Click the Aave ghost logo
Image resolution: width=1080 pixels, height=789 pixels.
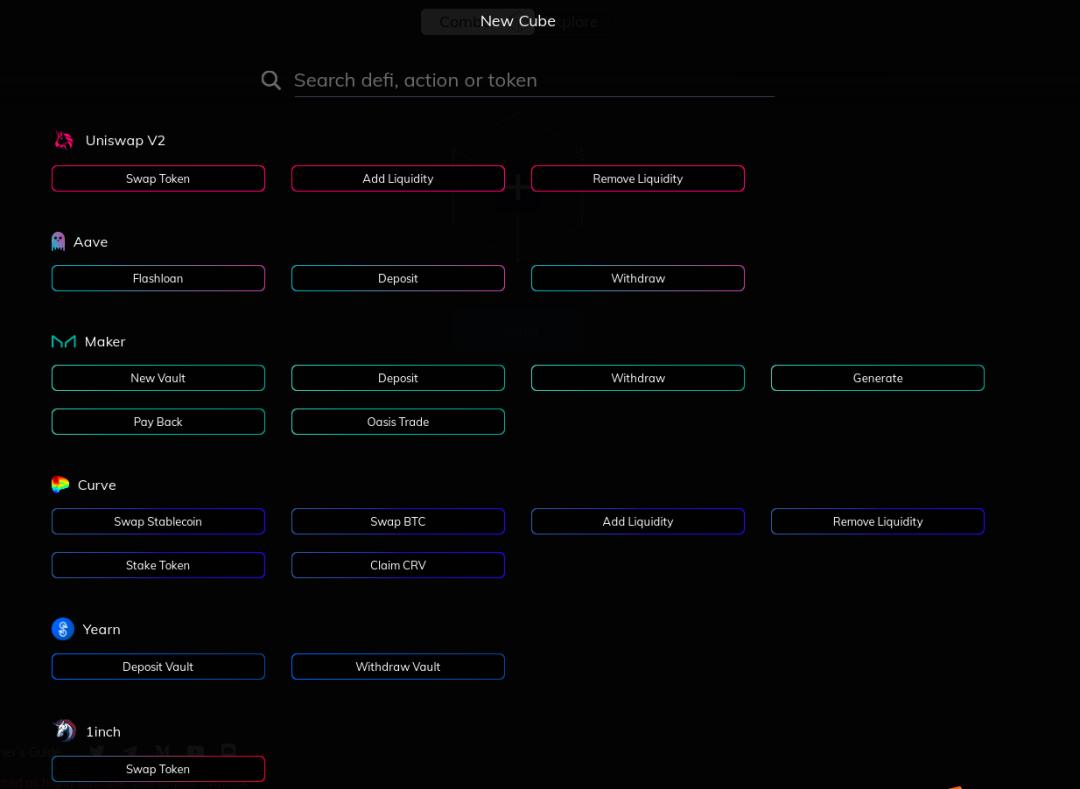59,242
